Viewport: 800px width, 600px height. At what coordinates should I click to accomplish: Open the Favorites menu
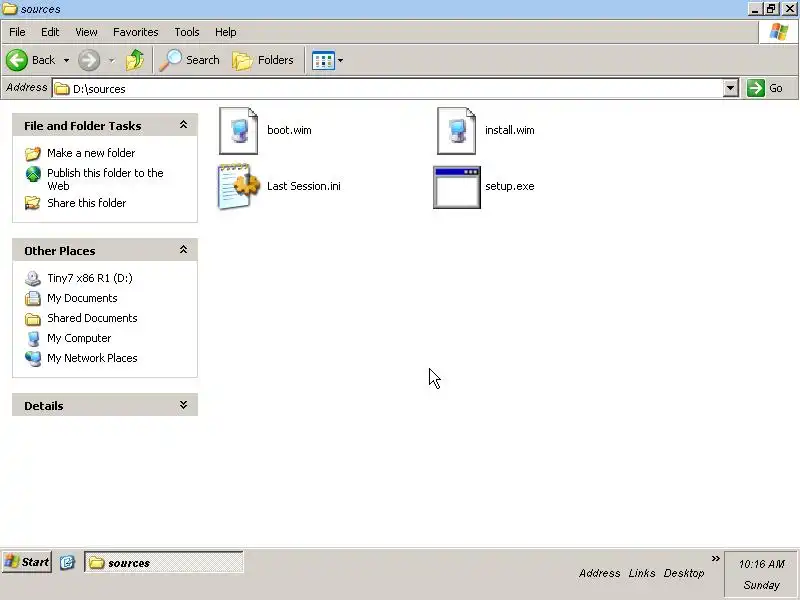point(136,32)
